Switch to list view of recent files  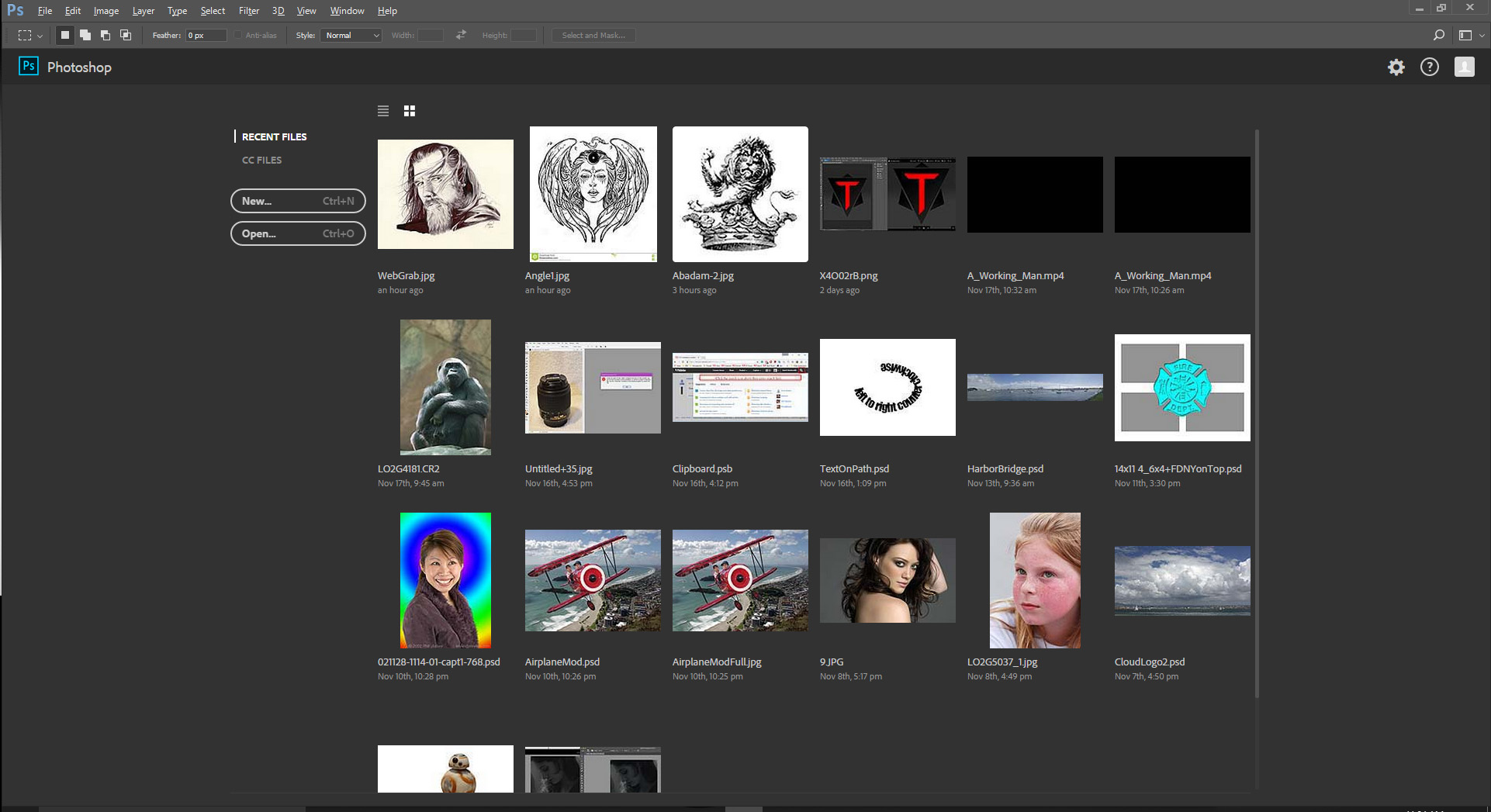coord(383,111)
